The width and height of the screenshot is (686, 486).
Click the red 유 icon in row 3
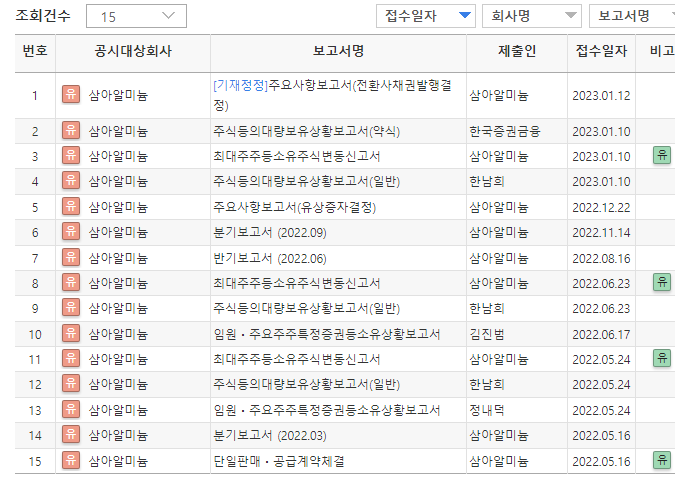[x=71, y=156]
